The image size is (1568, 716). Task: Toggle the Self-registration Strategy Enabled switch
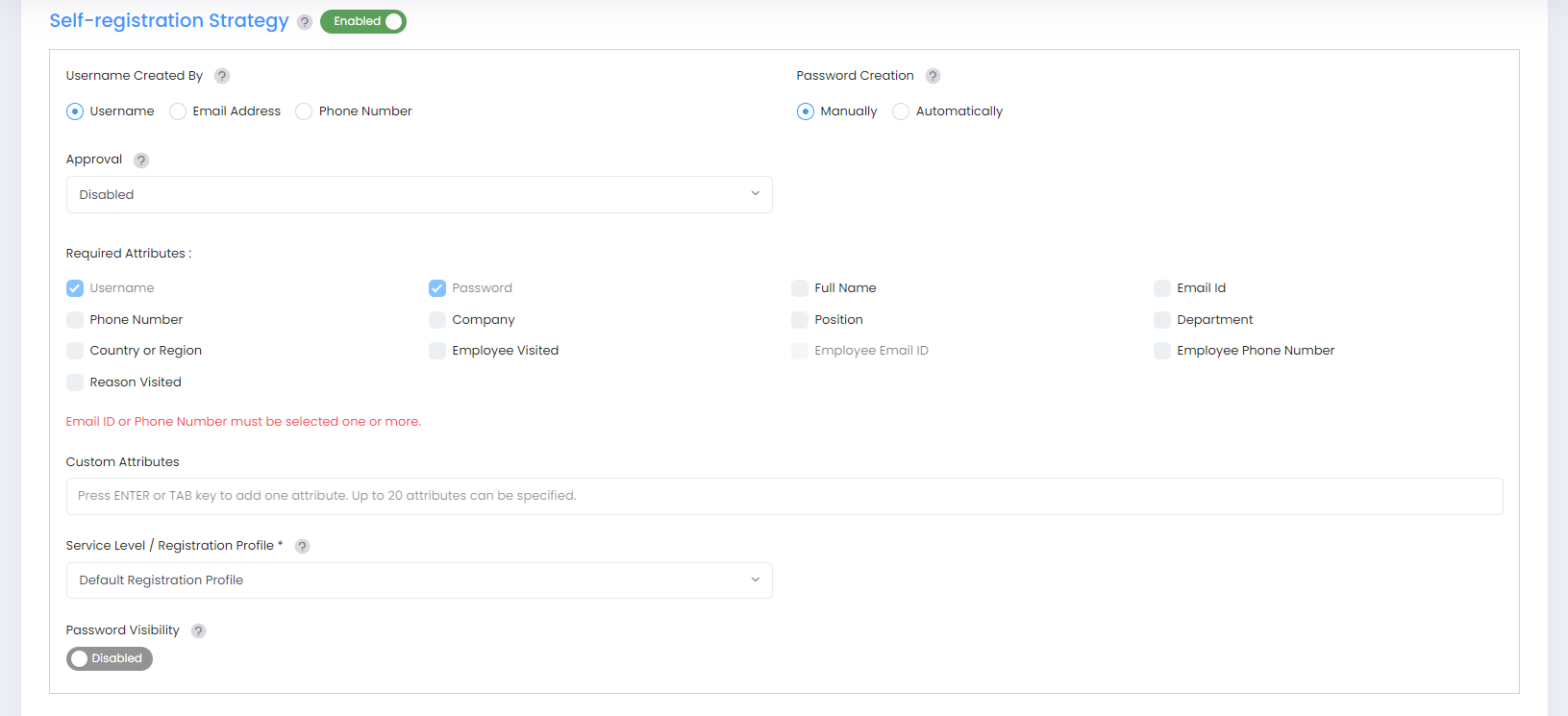(x=363, y=21)
